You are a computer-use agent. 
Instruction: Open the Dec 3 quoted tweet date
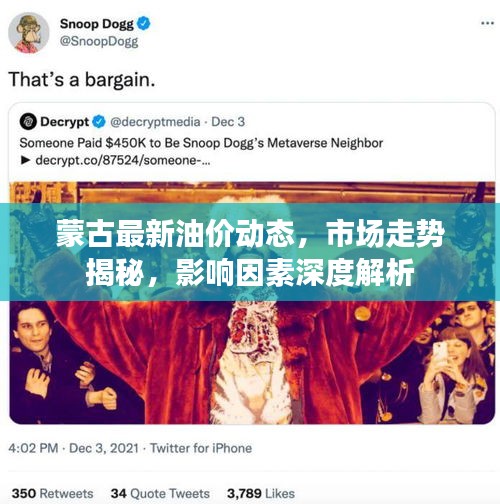228,122
